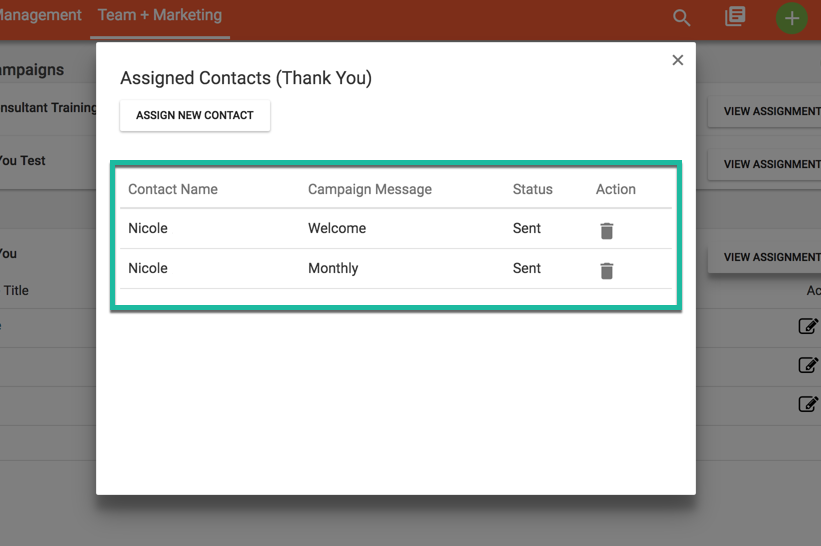
Task: Switch to the Team + Marketing tab
Action: (160, 16)
